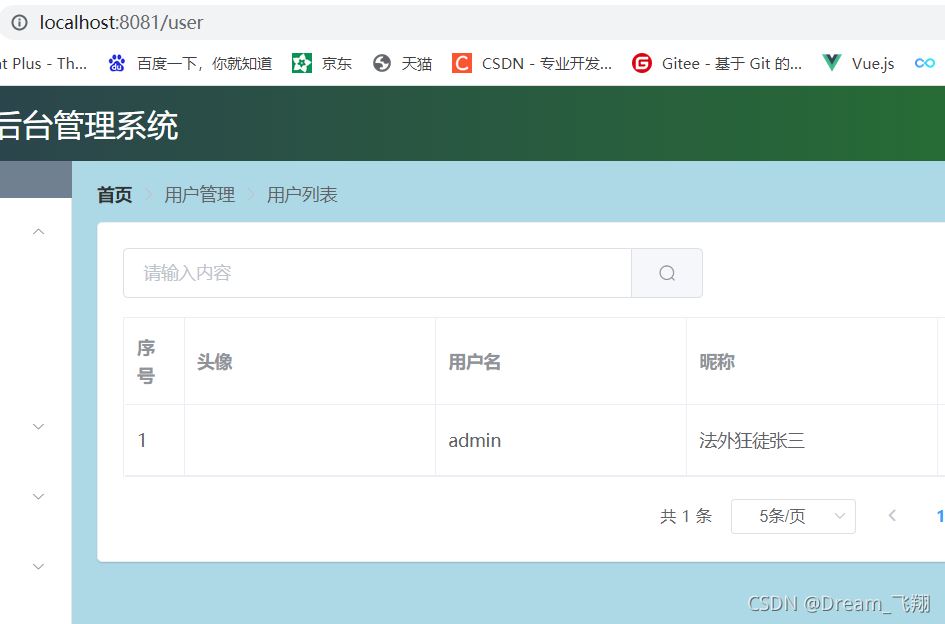The width and height of the screenshot is (945, 624).
Task: Click the search magnifier button
Action: pyautogui.click(x=667, y=273)
